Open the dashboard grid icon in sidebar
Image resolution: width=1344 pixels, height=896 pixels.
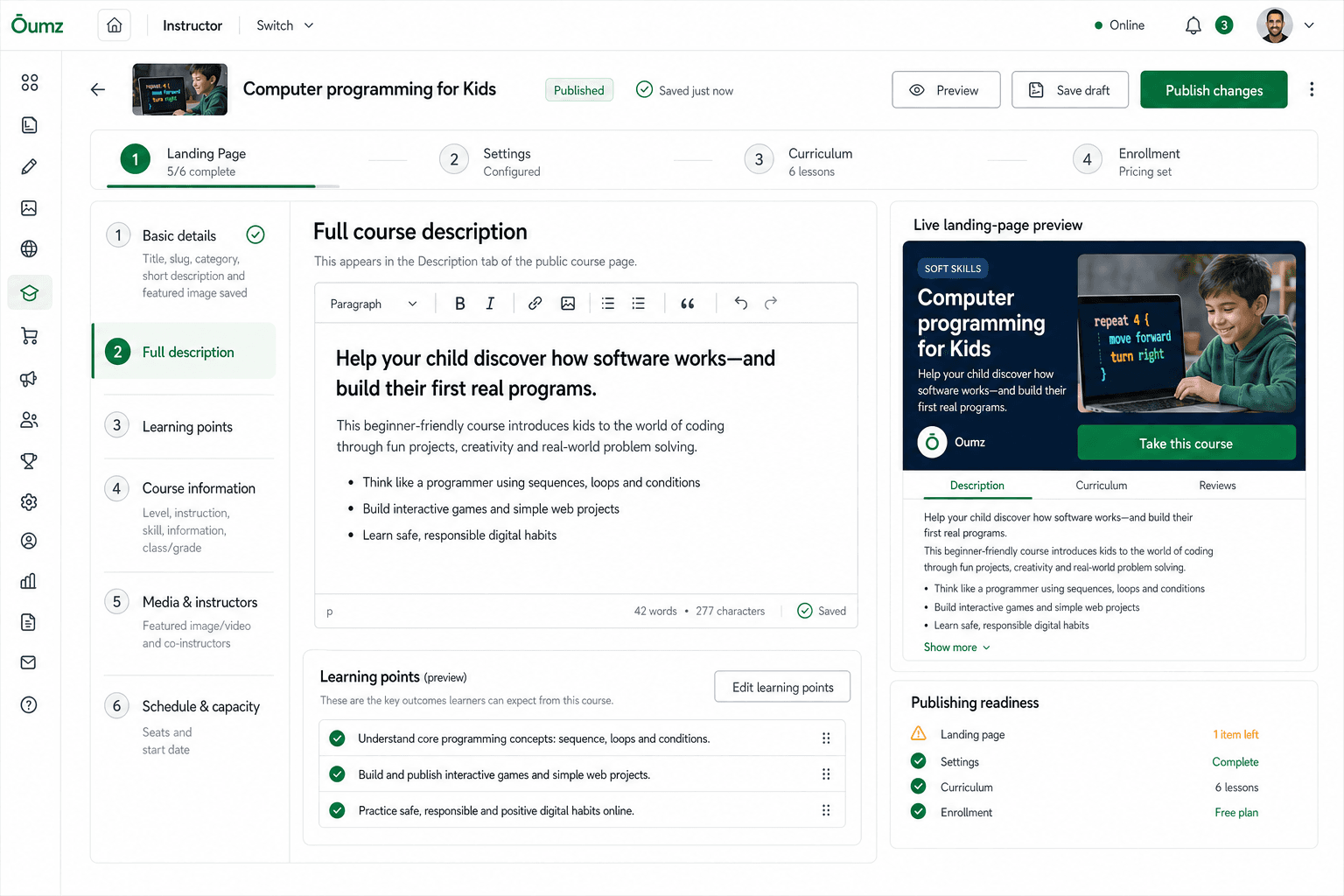click(x=29, y=82)
